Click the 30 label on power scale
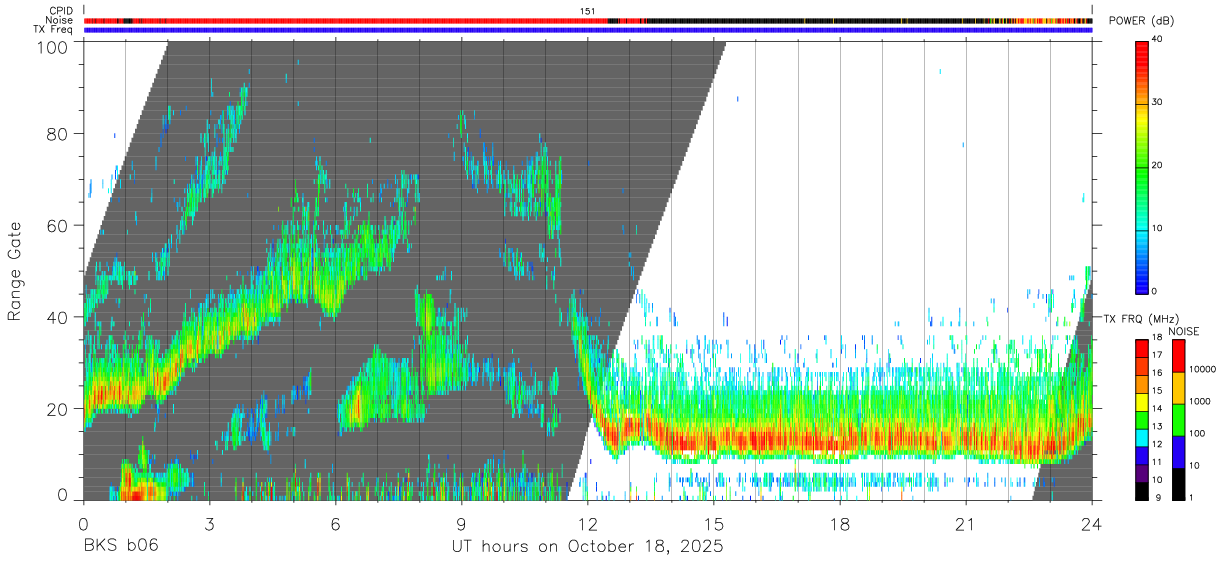The height and width of the screenshot is (567, 1228). 1158,102
